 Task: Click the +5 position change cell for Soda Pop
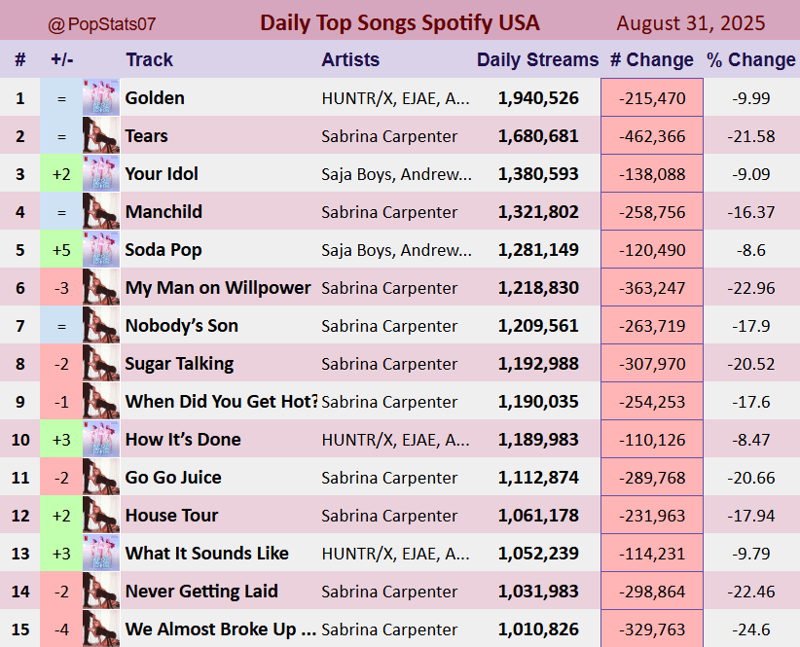pyautogui.click(x=61, y=250)
